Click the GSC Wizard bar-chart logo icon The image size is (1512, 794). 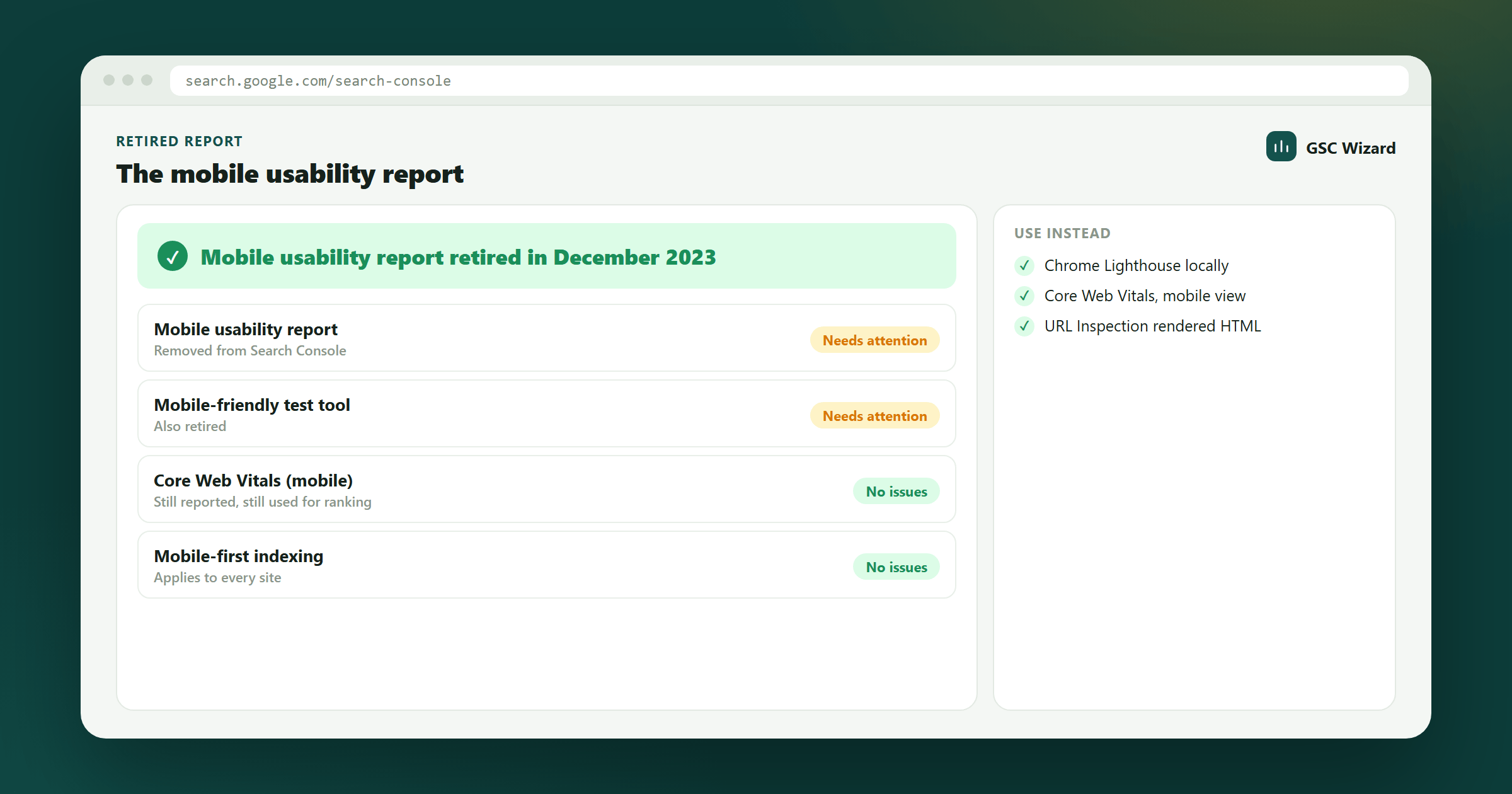pyautogui.click(x=1281, y=147)
